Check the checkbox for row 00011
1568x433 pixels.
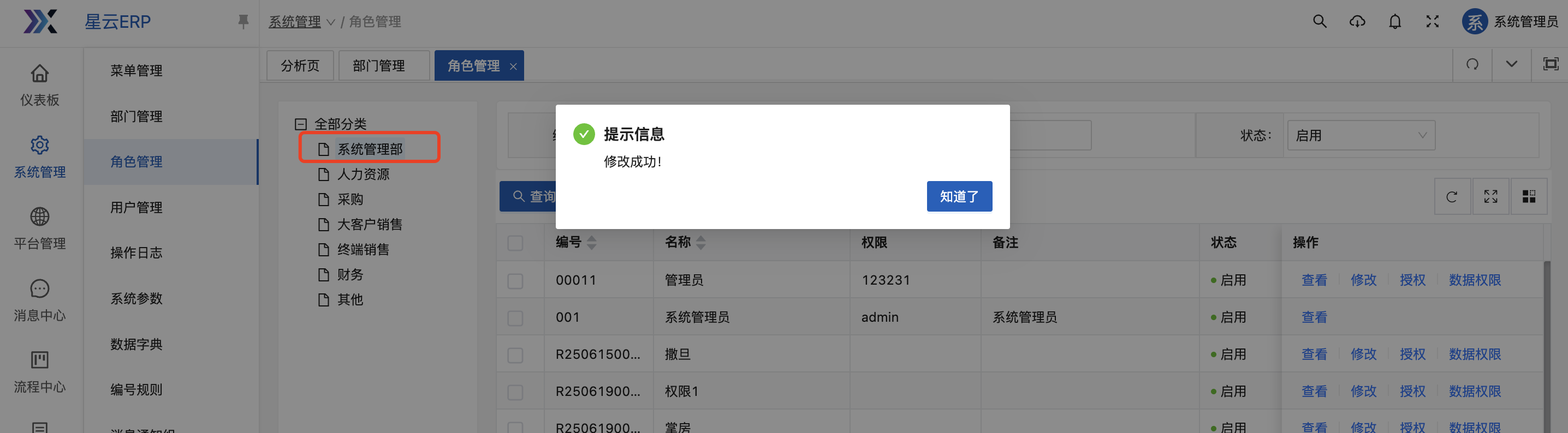515,281
